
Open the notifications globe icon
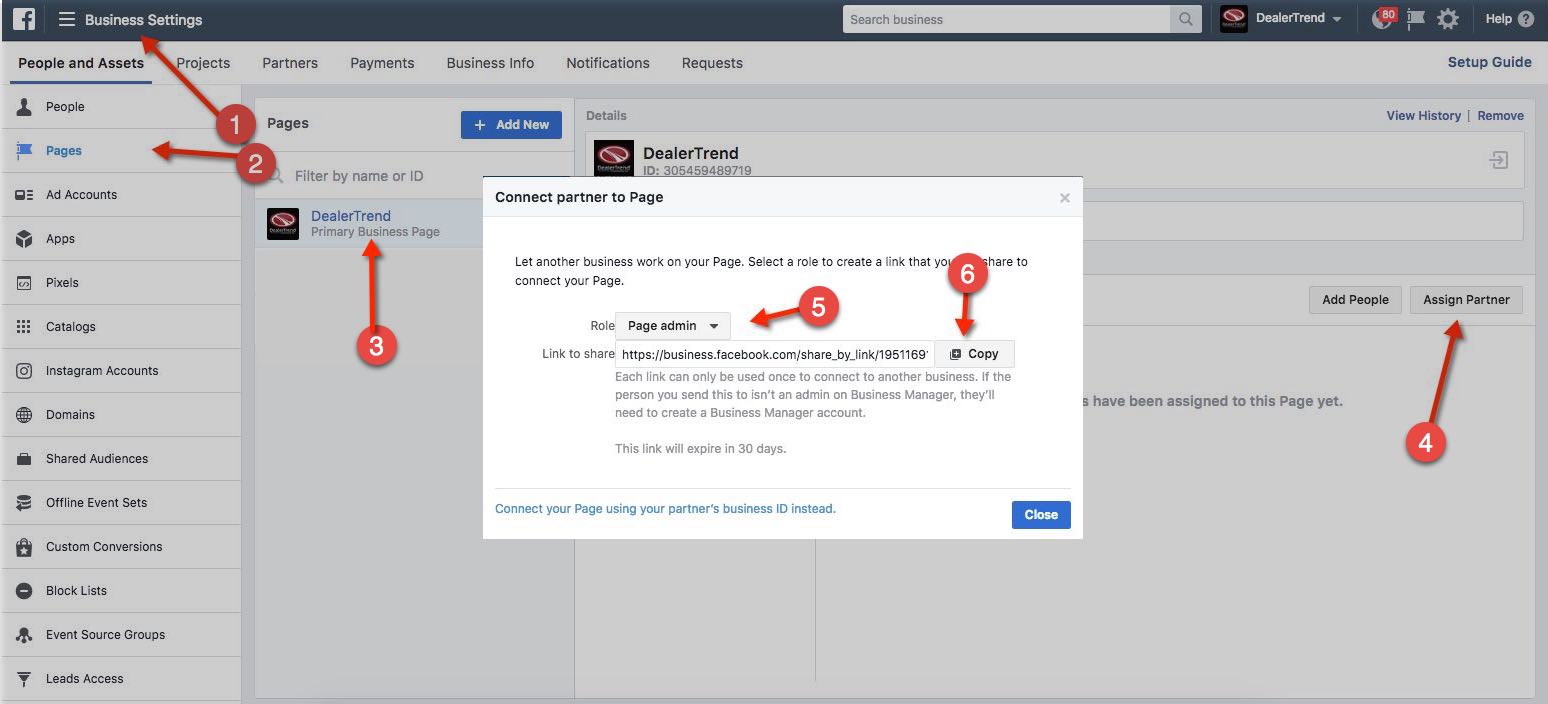(1383, 19)
